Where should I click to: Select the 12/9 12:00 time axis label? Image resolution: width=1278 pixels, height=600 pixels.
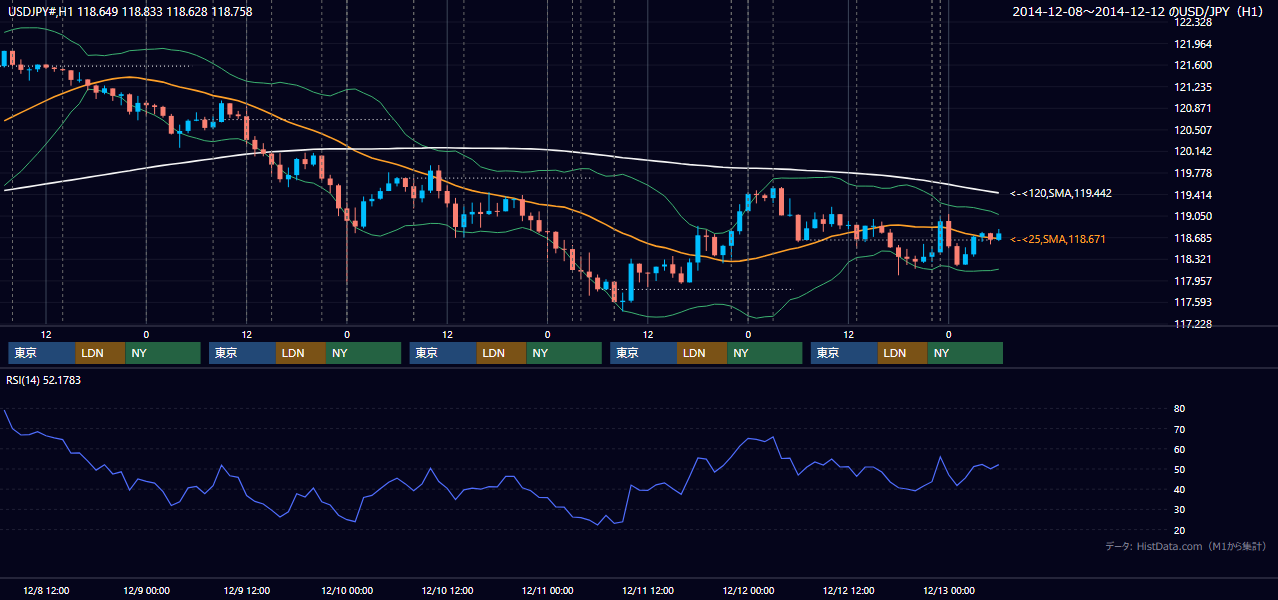coord(246,590)
